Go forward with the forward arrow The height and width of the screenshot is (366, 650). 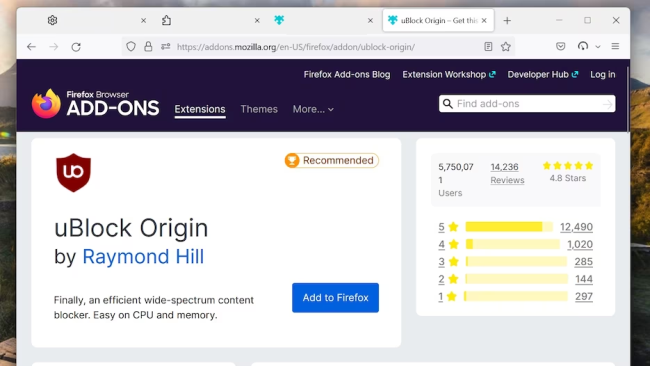pos(54,47)
